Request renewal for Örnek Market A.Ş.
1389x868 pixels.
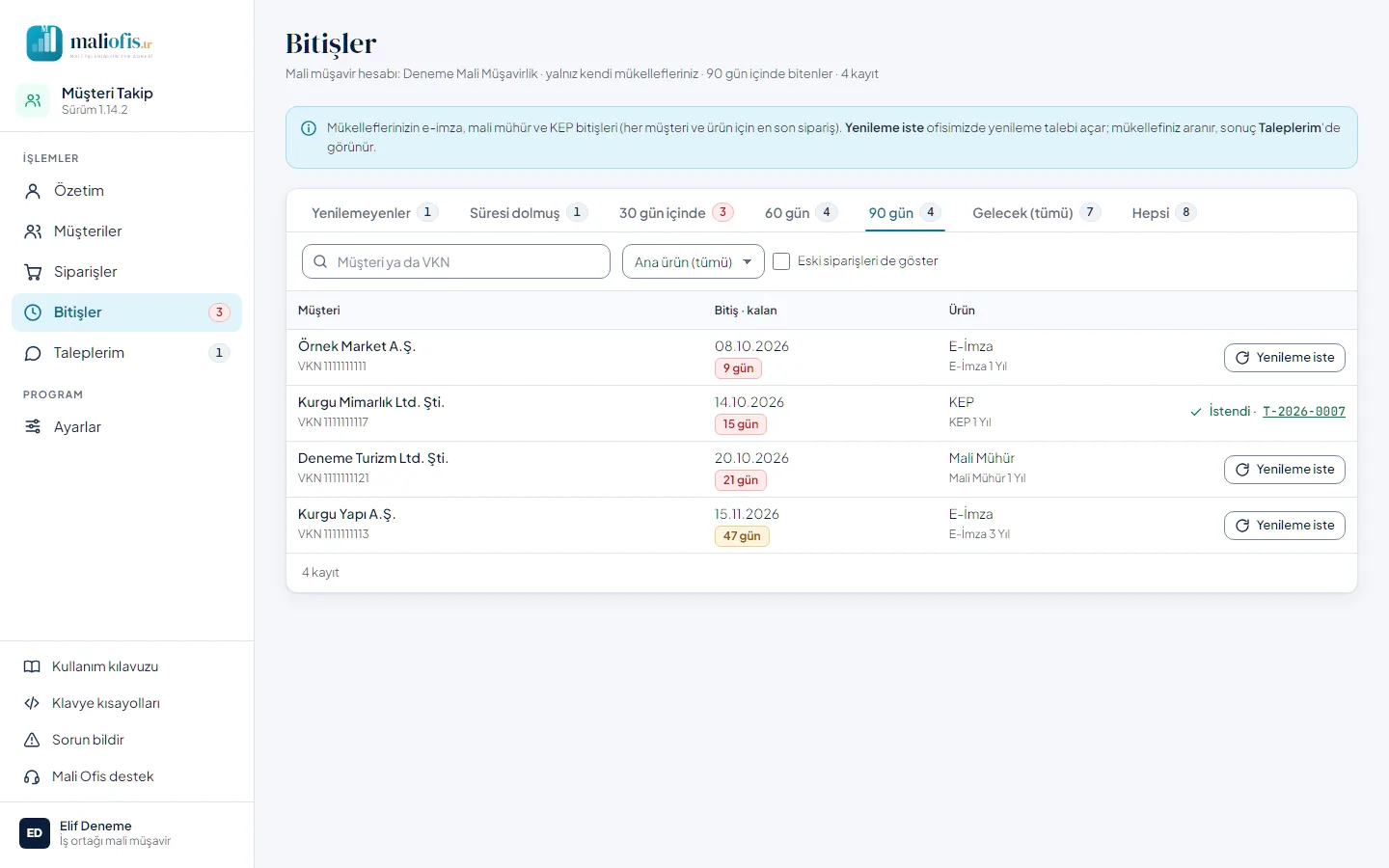coord(1285,358)
